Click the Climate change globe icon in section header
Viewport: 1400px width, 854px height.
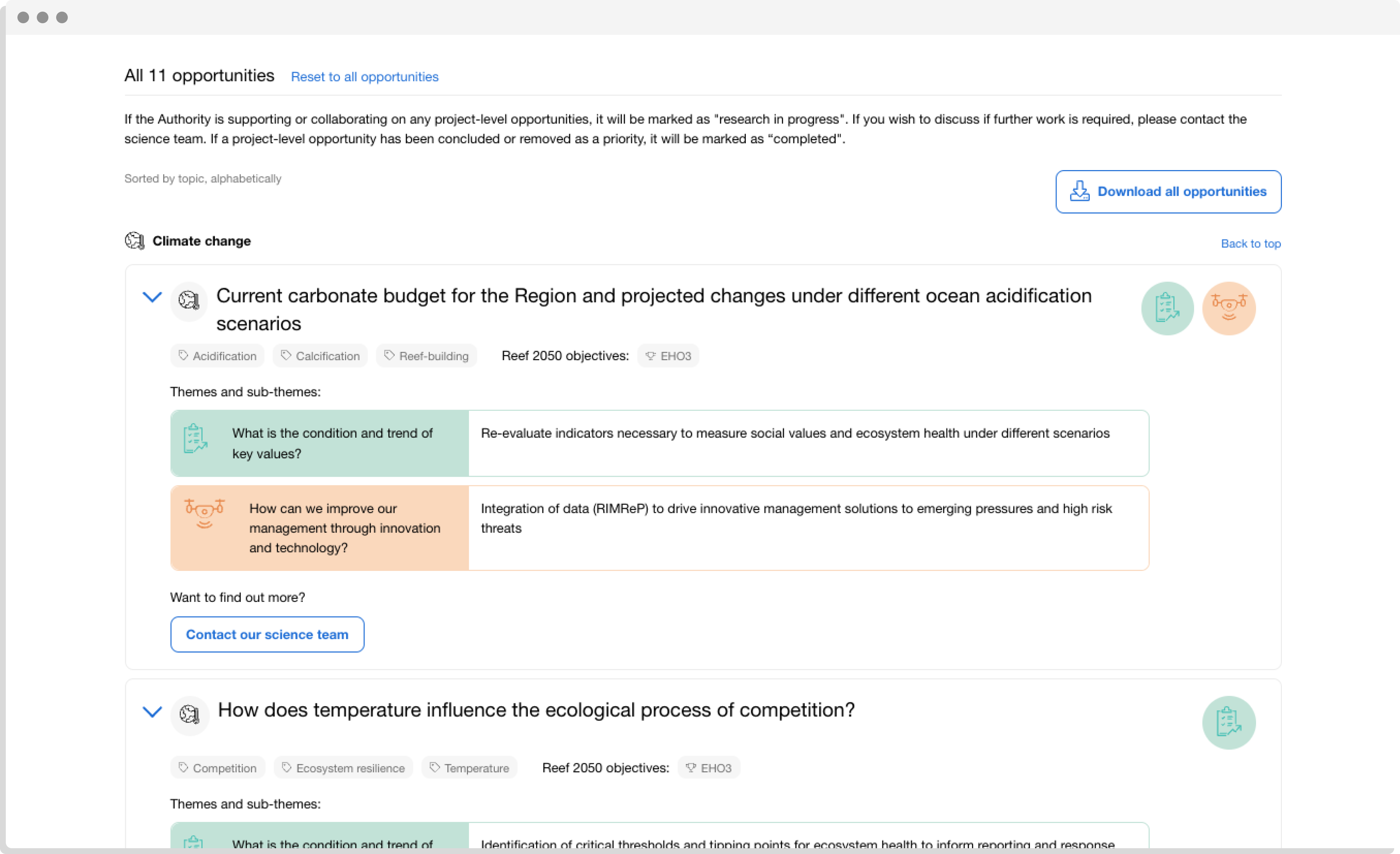pos(134,241)
